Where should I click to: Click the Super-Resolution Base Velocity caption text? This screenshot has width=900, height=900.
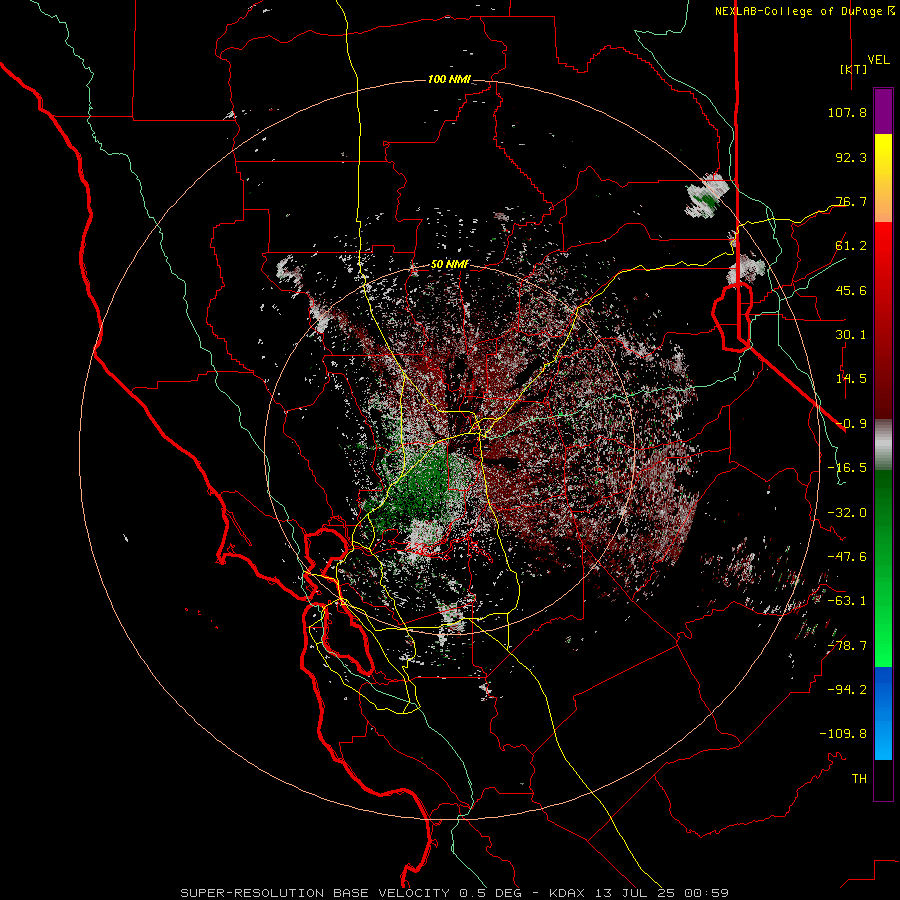454,893
